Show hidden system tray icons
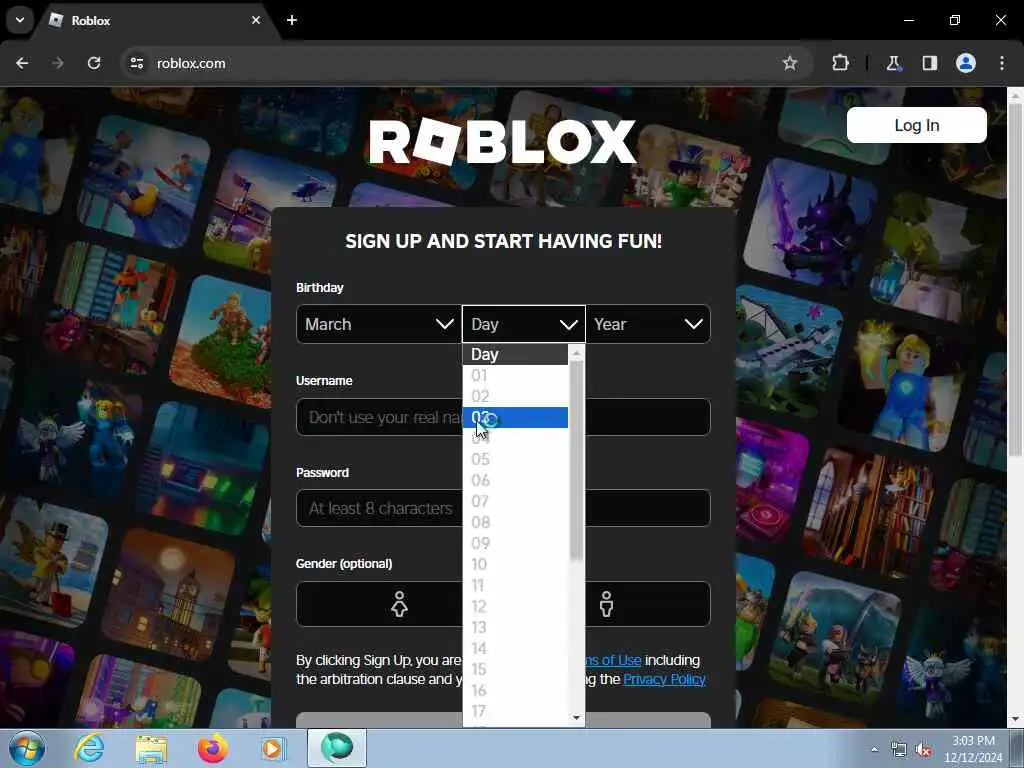The width and height of the screenshot is (1024, 768). (x=874, y=749)
